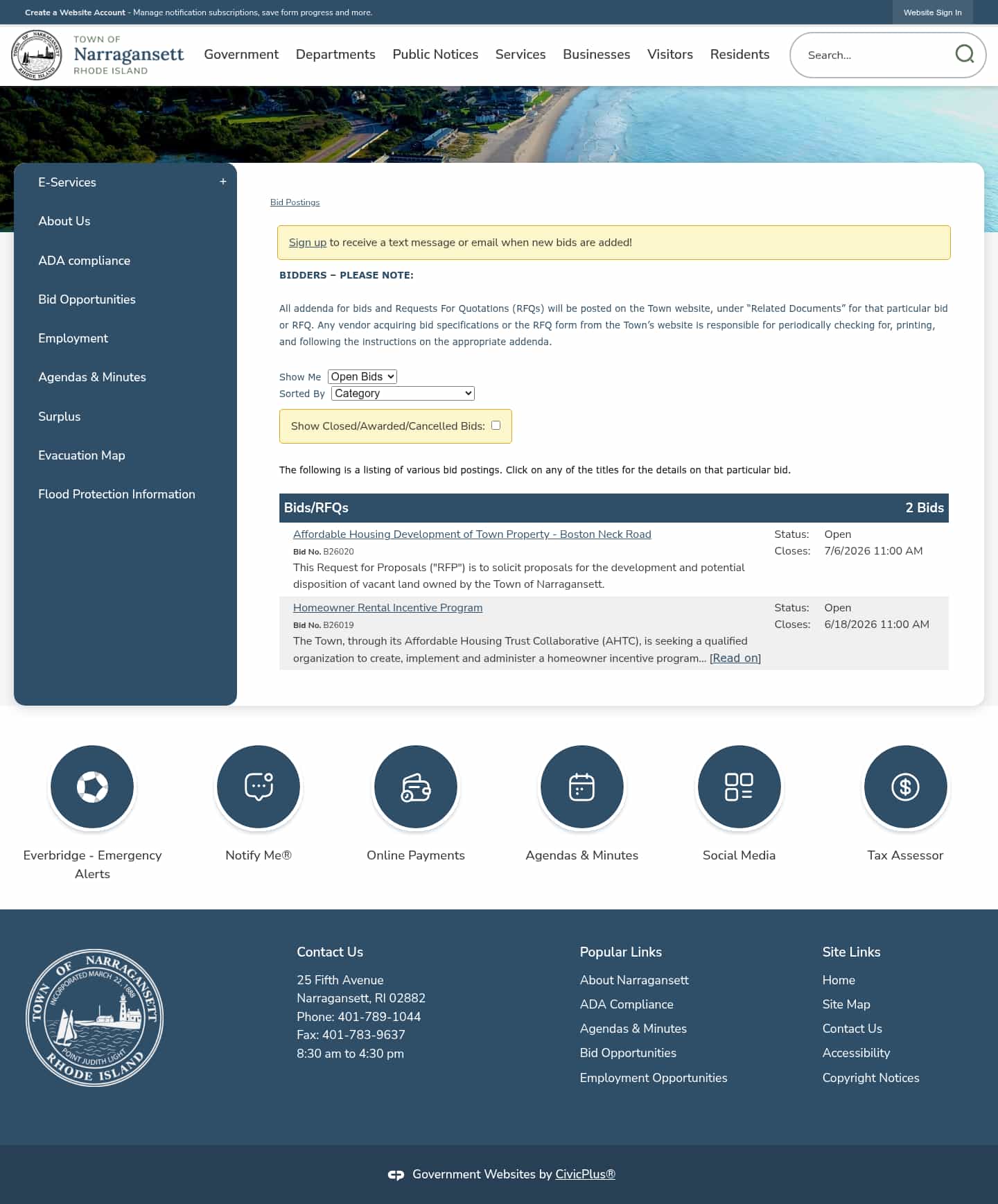Screen dimensions: 998x1204
Task: Click Site Map footer link
Action: coord(846,1004)
